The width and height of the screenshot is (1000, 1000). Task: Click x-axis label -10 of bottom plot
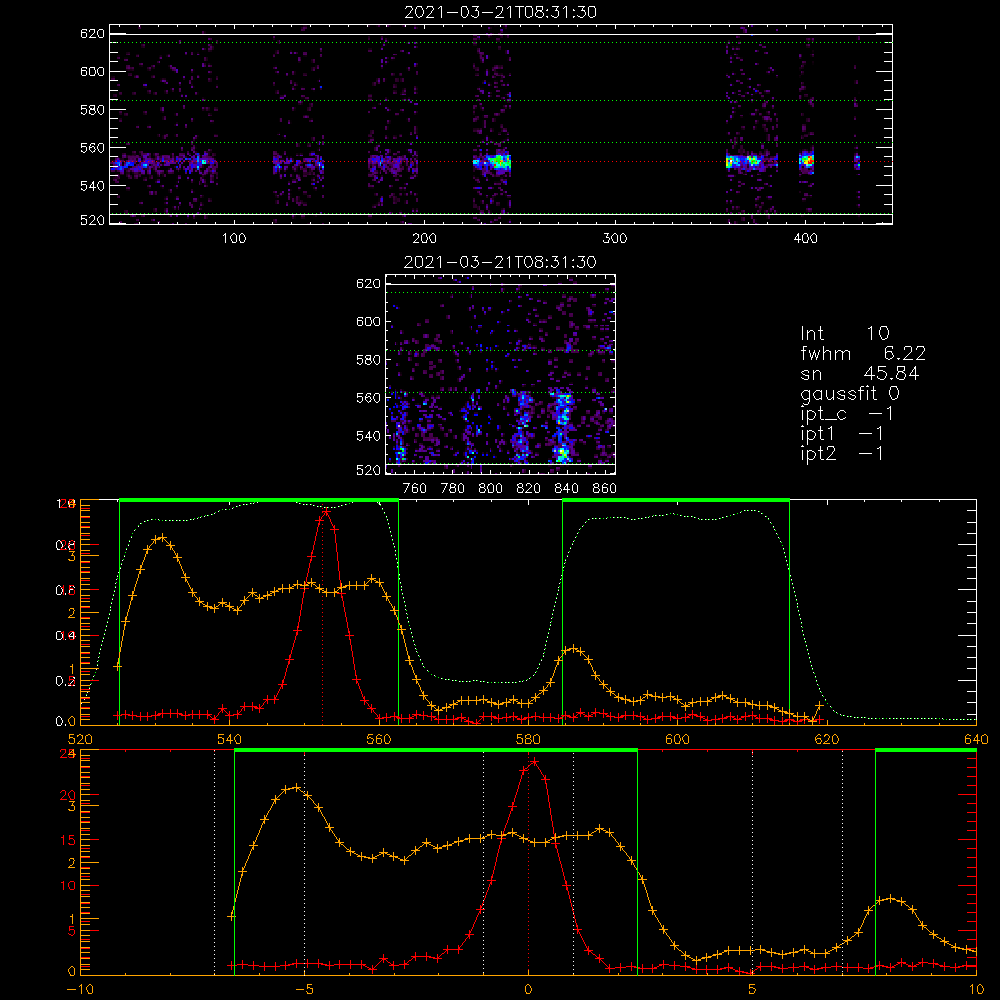79,989
